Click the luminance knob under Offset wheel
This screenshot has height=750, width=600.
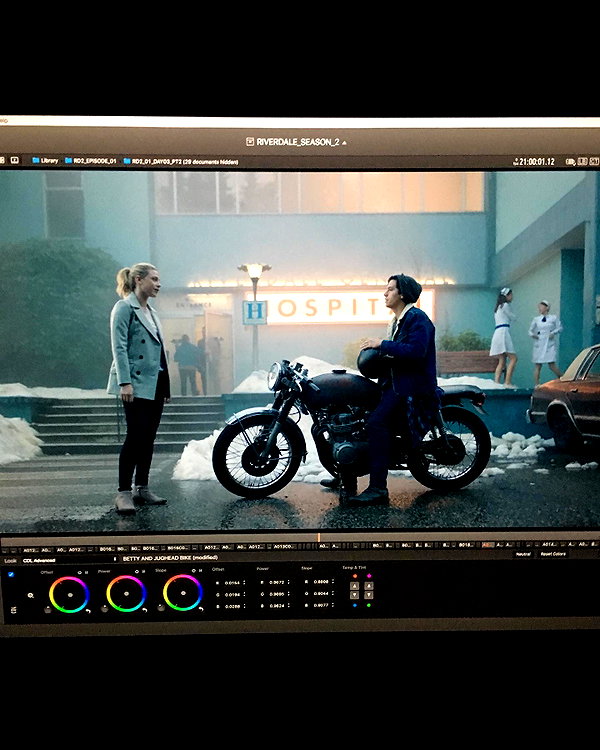click(47, 609)
